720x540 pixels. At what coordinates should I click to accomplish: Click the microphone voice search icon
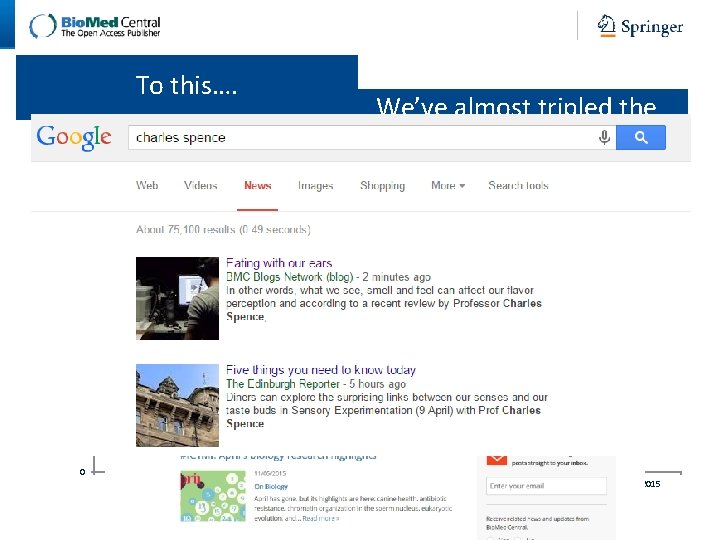point(604,137)
